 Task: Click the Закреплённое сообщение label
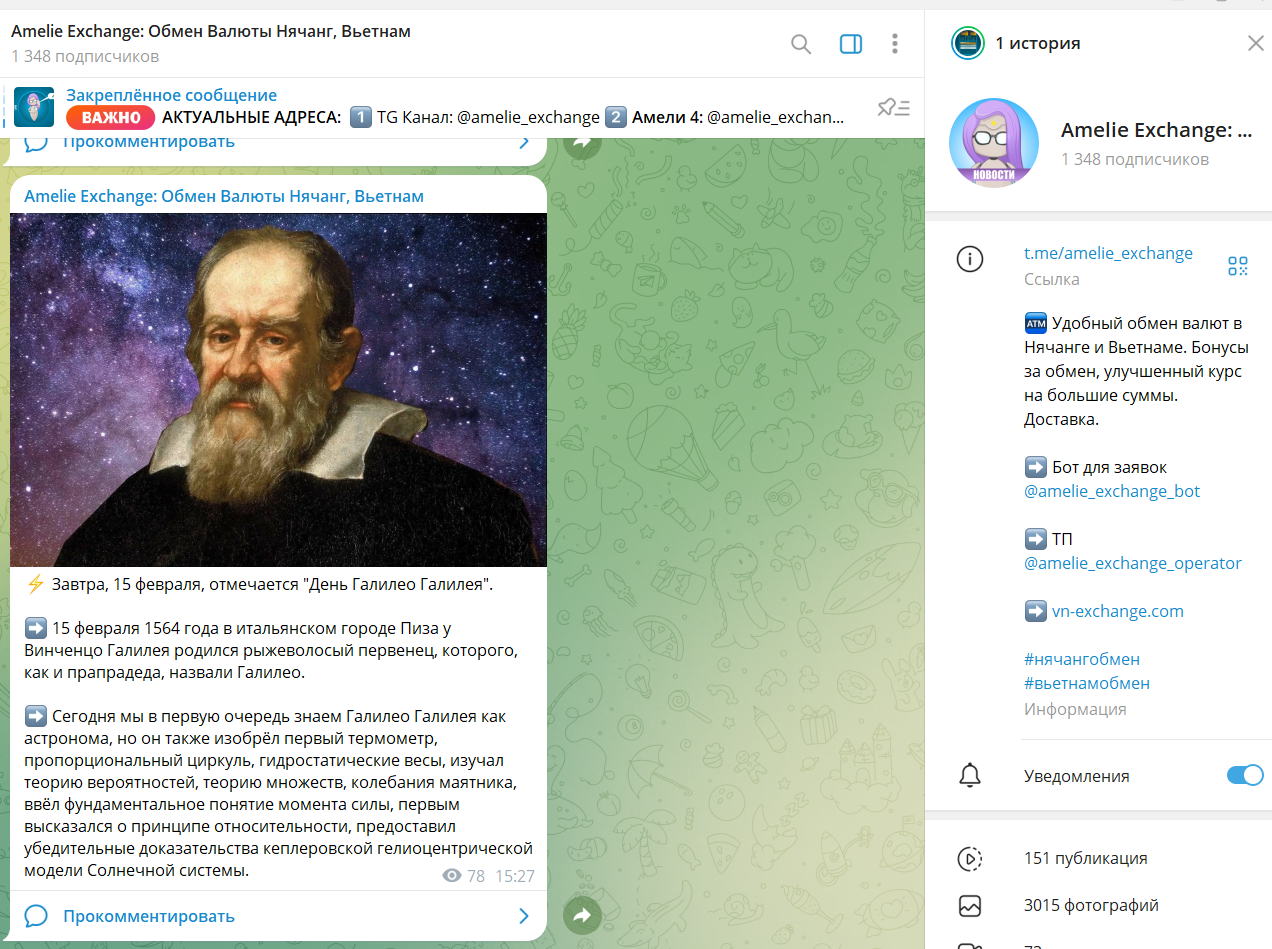pos(171,95)
